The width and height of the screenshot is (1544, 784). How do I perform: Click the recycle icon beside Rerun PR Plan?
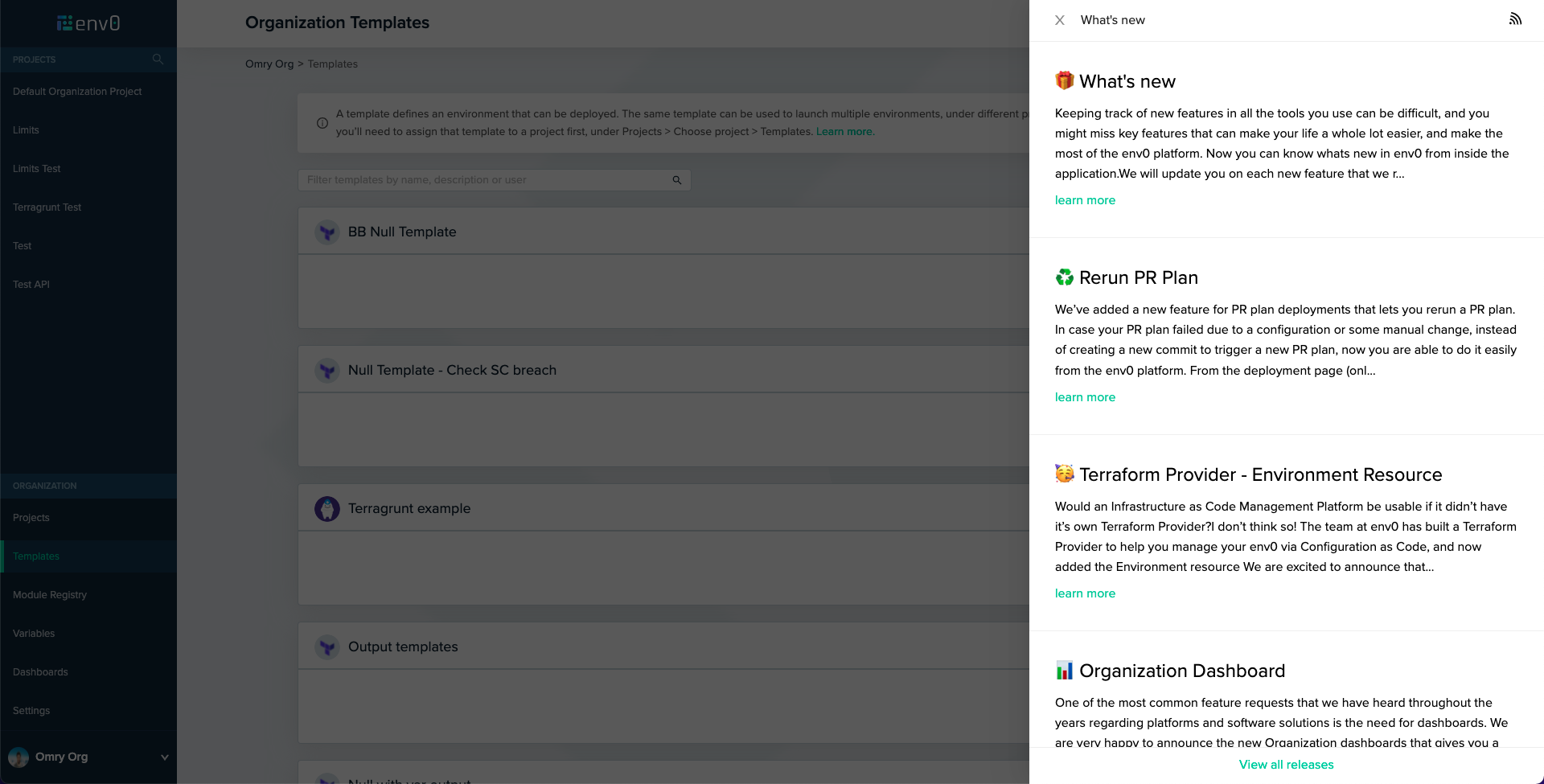(1065, 277)
